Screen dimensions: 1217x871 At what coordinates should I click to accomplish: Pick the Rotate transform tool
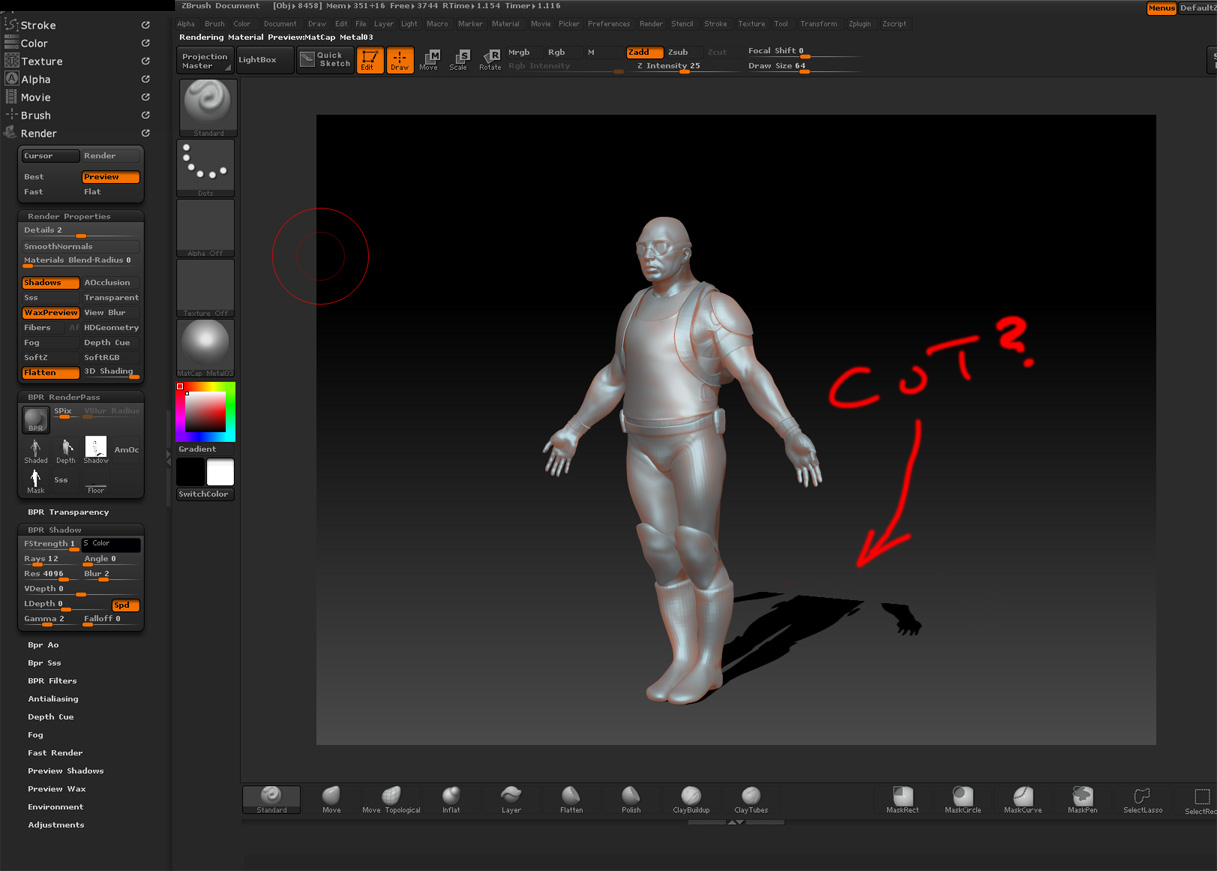490,60
